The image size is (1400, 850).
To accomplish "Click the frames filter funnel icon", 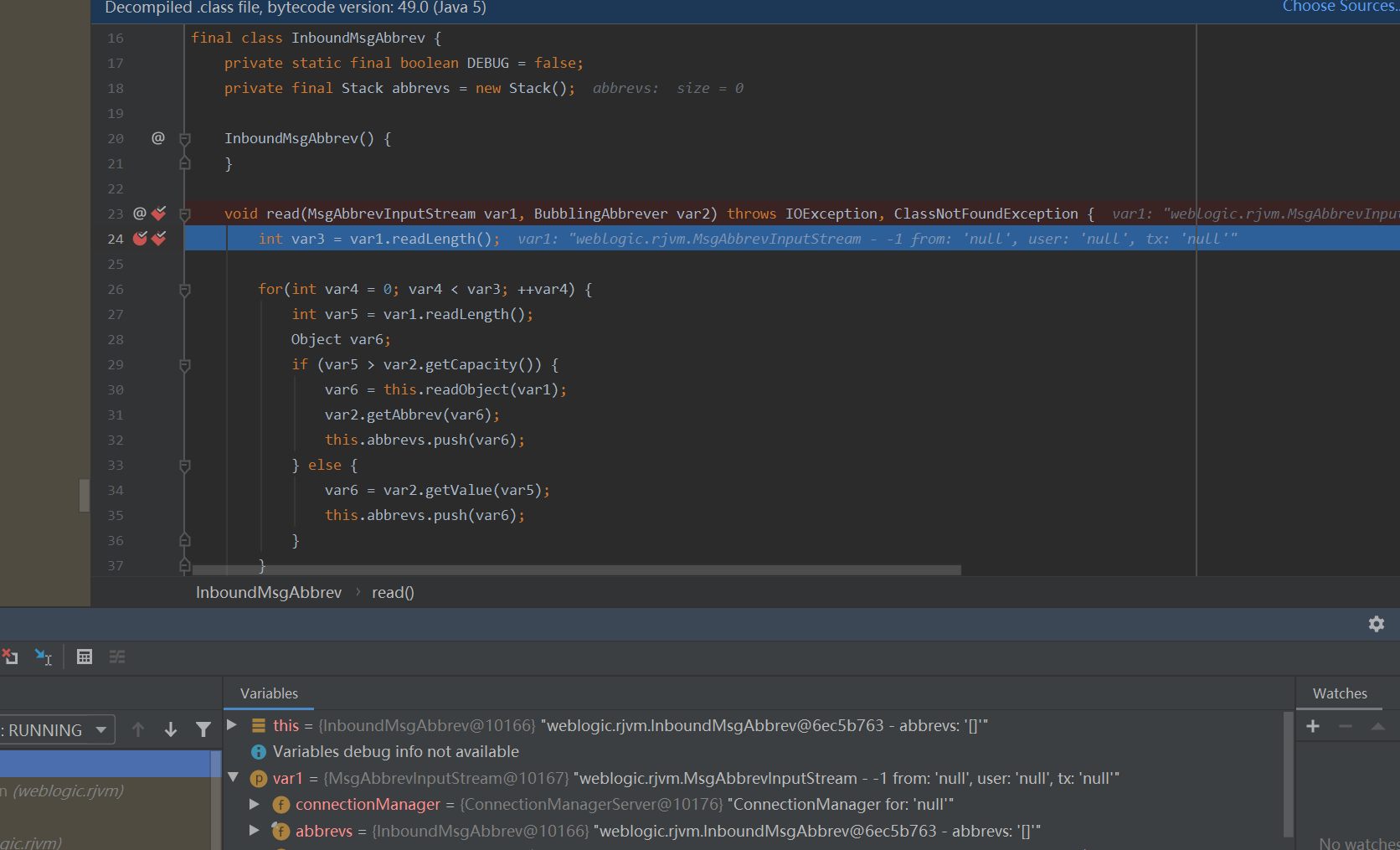I will (x=203, y=729).
